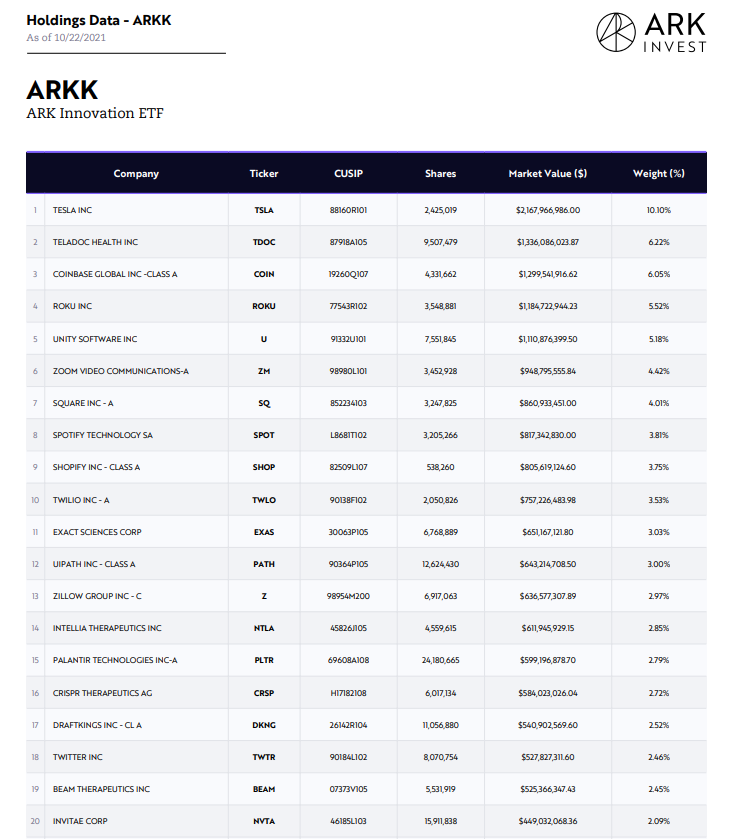Click shares value 24,180,665

pyautogui.click(x=440, y=661)
